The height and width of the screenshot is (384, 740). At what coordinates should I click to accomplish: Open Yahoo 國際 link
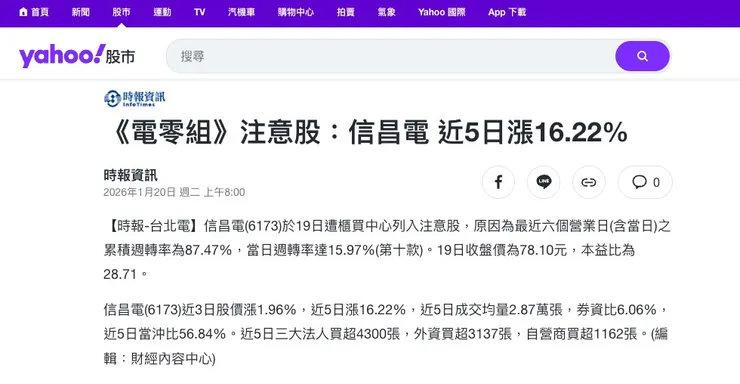point(442,12)
